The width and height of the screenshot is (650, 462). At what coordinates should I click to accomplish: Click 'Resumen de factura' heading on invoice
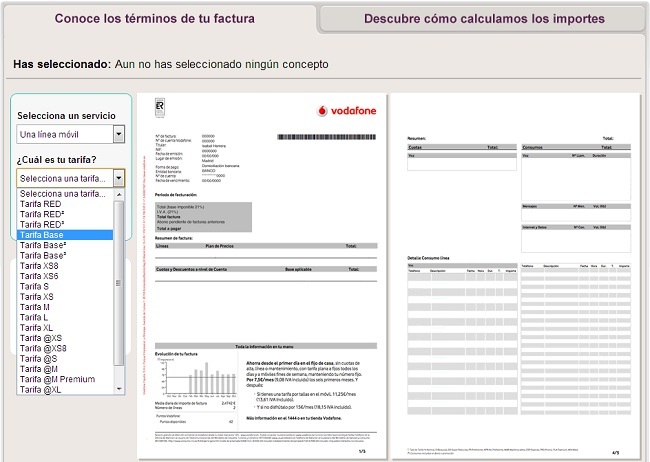tap(174, 238)
